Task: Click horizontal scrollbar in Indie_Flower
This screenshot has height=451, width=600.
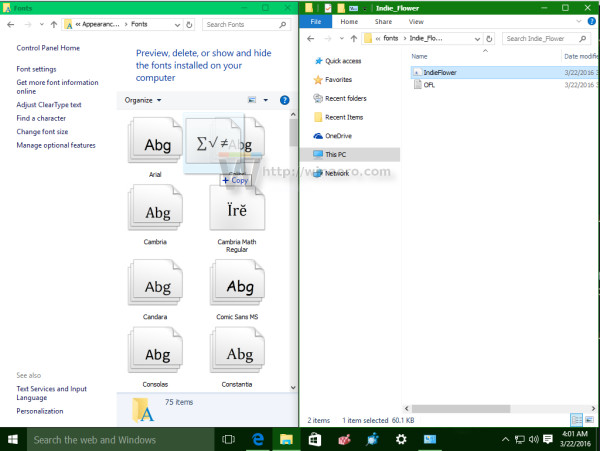Action: click(x=461, y=409)
